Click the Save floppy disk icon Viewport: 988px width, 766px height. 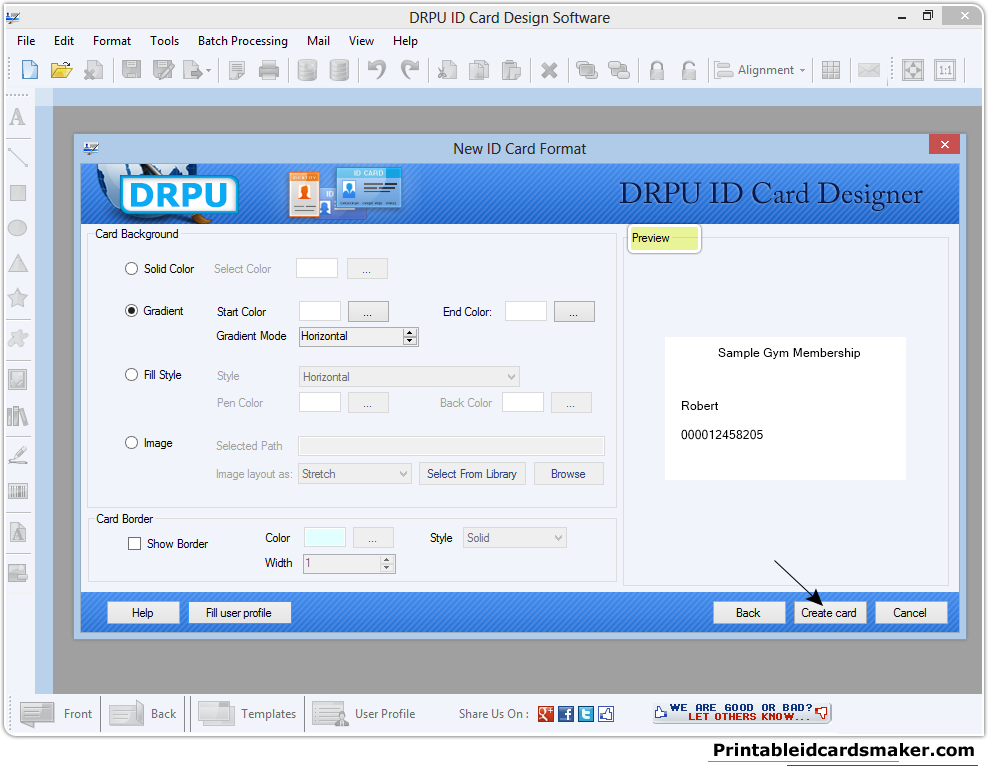coord(131,69)
